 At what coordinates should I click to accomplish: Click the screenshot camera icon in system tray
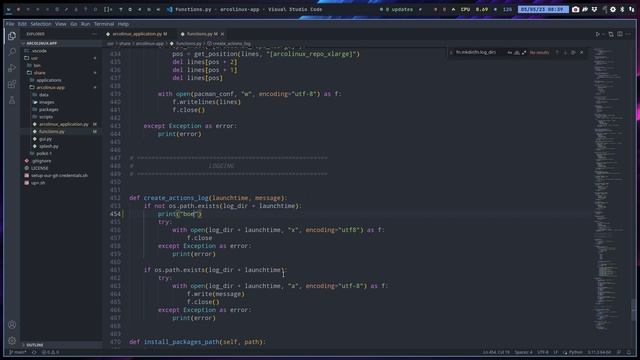click(x=576, y=9)
